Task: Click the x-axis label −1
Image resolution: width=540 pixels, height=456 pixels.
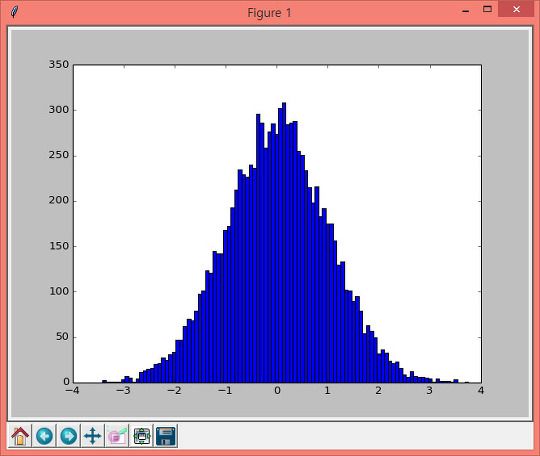Action: tap(225, 391)
